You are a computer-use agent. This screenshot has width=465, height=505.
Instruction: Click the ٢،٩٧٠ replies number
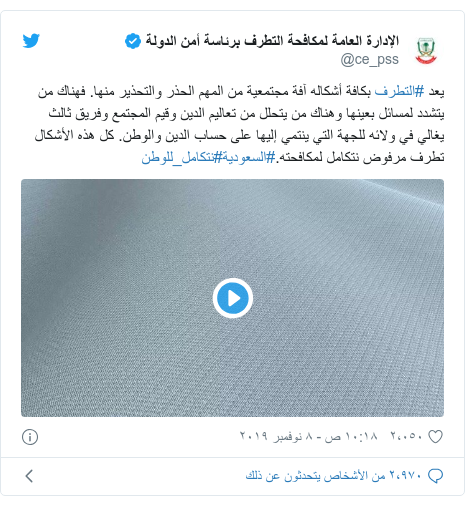pos(406,476)
